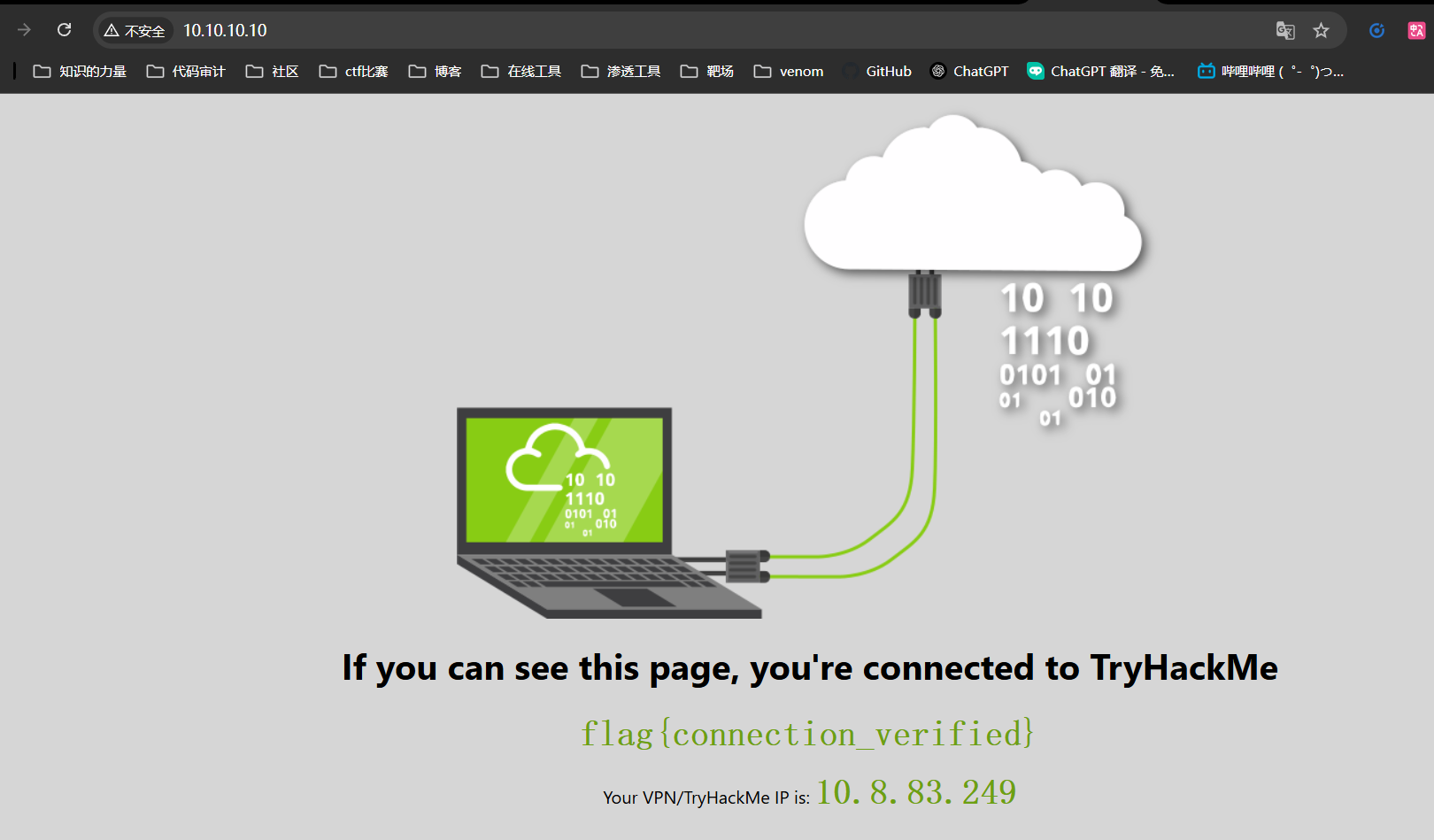
Task: Click the pink translate extension icon
Action: pyautogui.click(x=1415, y=29)
